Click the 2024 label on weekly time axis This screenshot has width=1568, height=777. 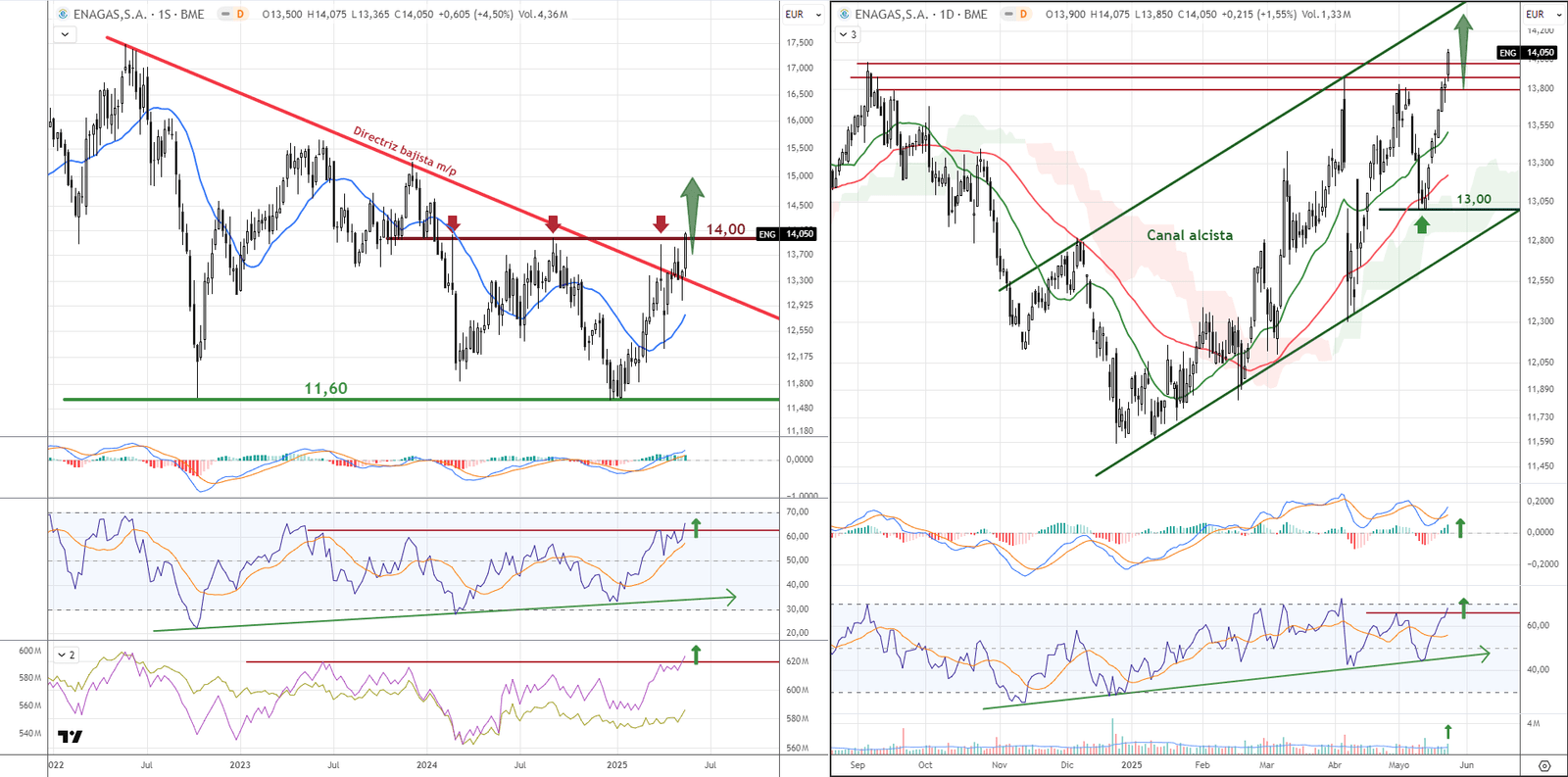point(426,765)
